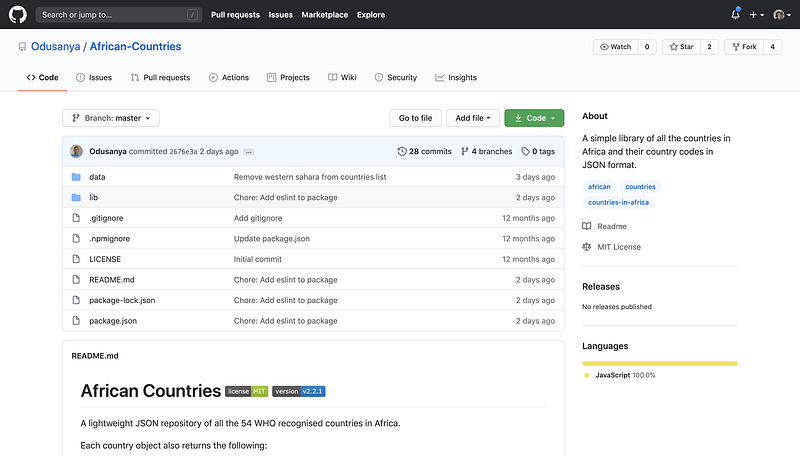
Task: Open the package-lock.json file
Action: pos(122,300)
